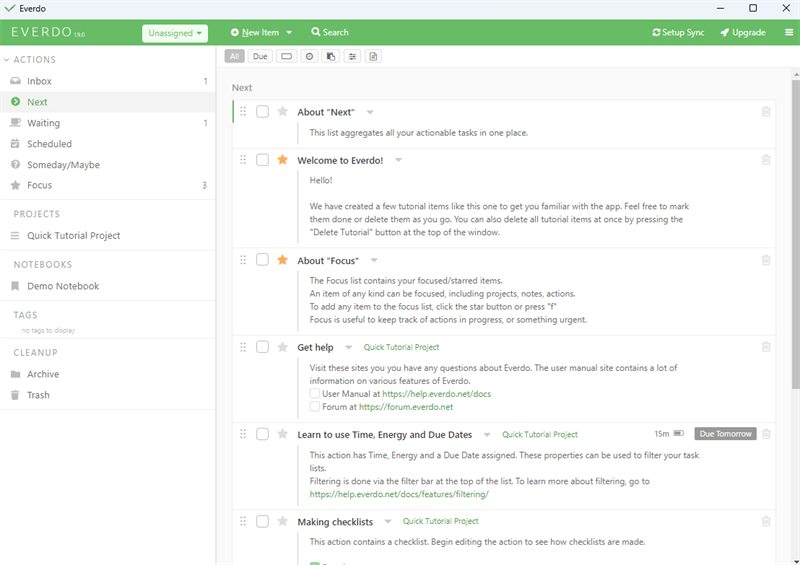Open the hamburger menu at top right
The width and height of the screenshot is (800, 565).
pos(789,32)
